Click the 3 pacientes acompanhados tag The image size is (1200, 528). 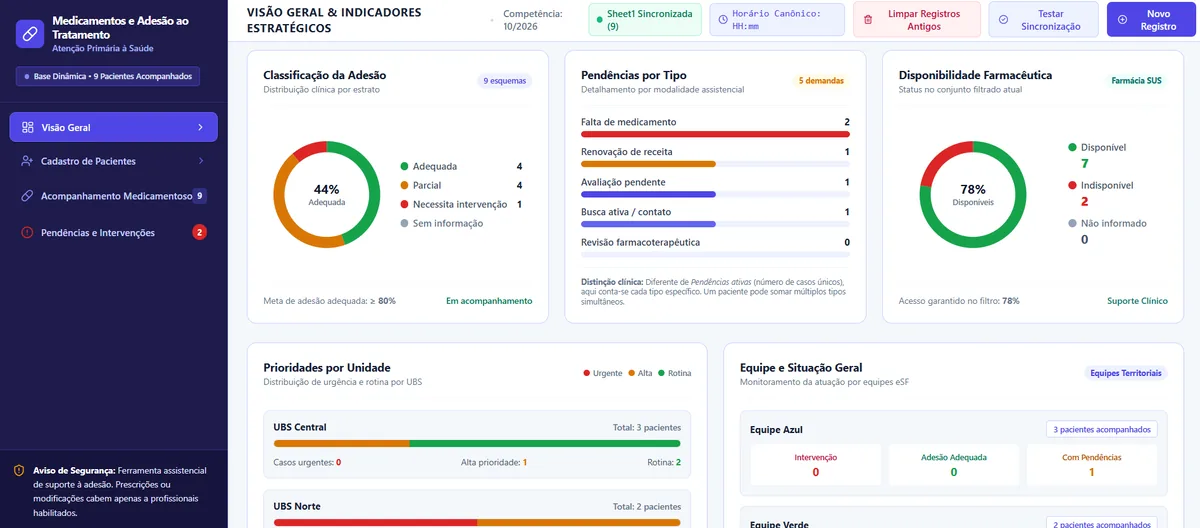coord(1102,429)
